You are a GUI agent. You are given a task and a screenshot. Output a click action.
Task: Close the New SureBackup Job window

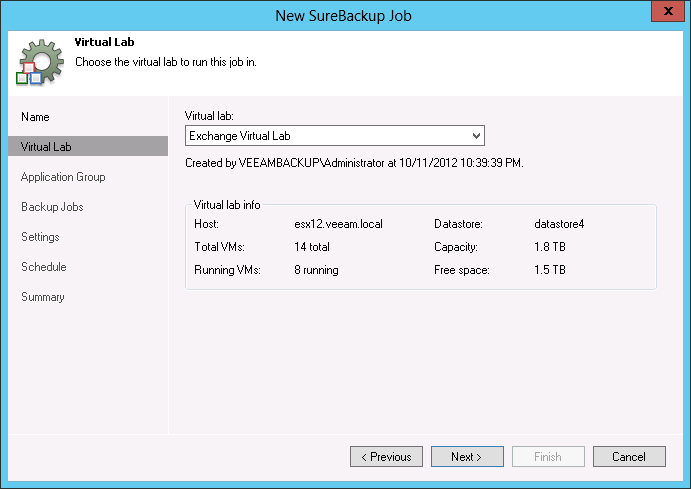tap(668, 11)
